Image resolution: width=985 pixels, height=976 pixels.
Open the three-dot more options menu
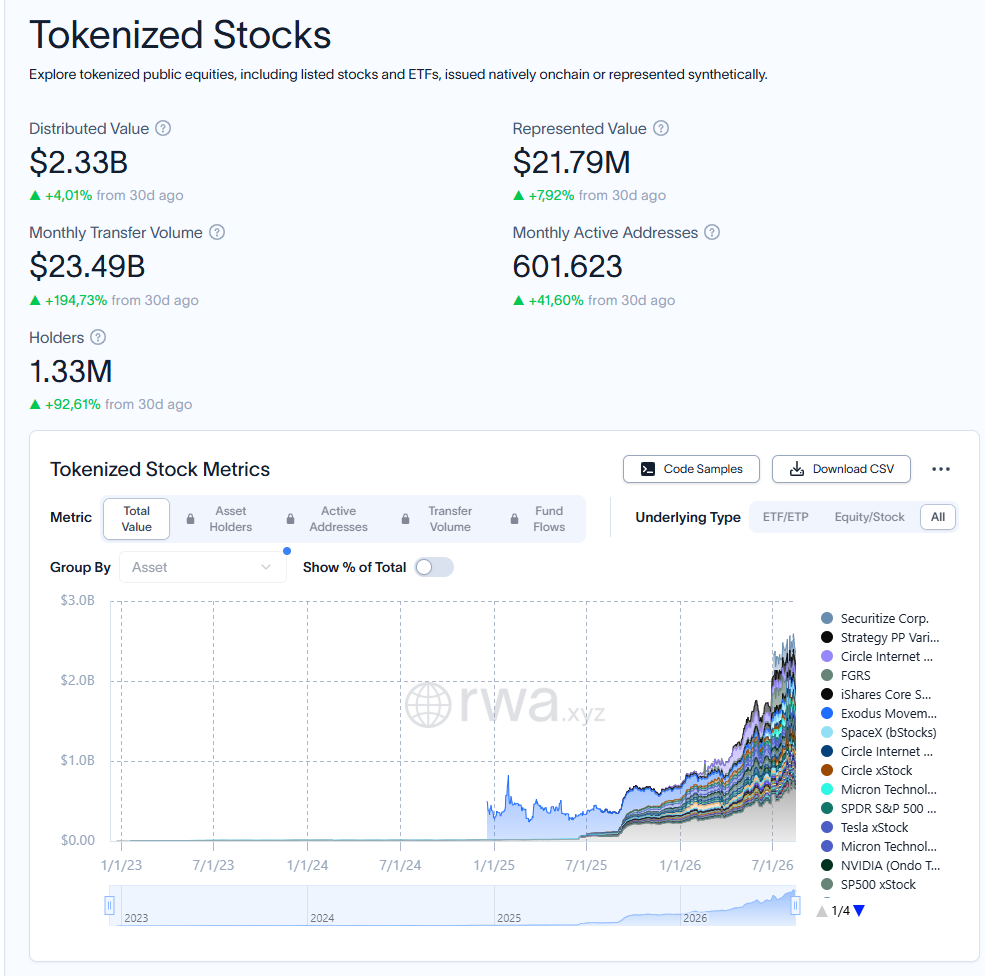click(x=940, y=469)
